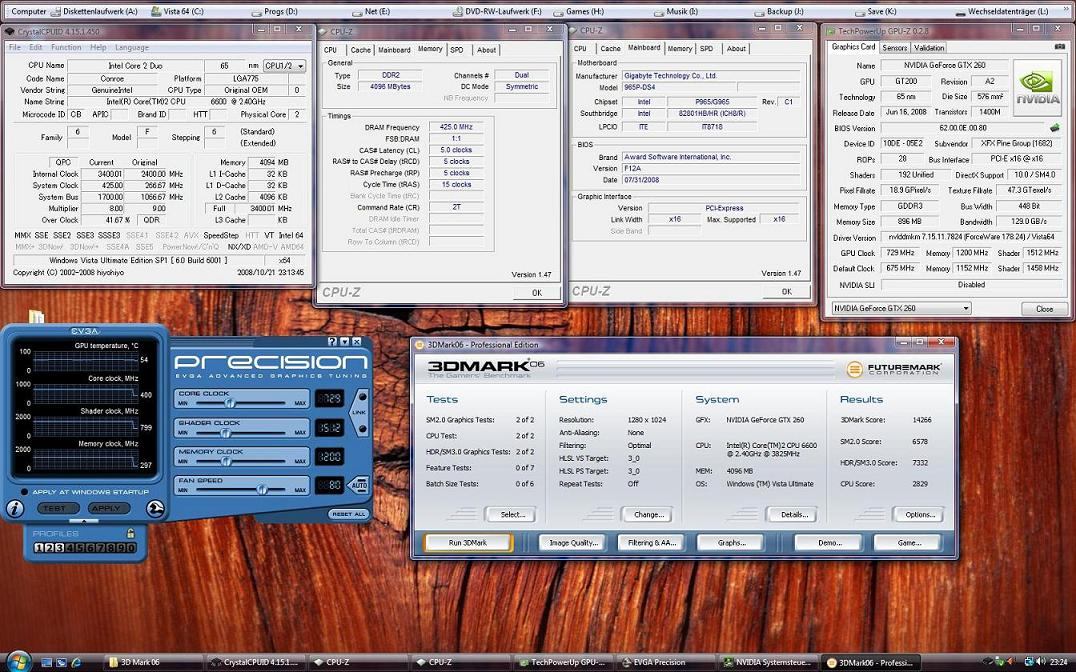Open the Language menu in CrystalCPUID
This screenshot has height=672, width=1076.
point(132,47)
